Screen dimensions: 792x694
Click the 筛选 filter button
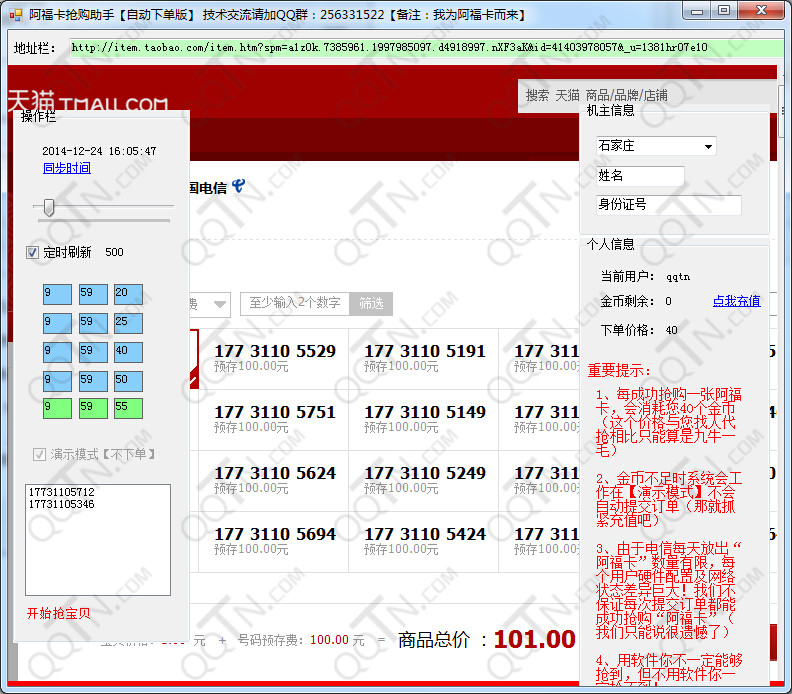click(x=371, y=303)
